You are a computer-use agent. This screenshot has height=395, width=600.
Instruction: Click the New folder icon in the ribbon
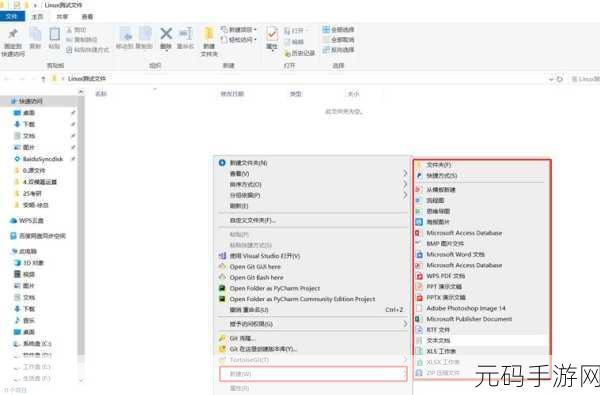click(209, 34)
